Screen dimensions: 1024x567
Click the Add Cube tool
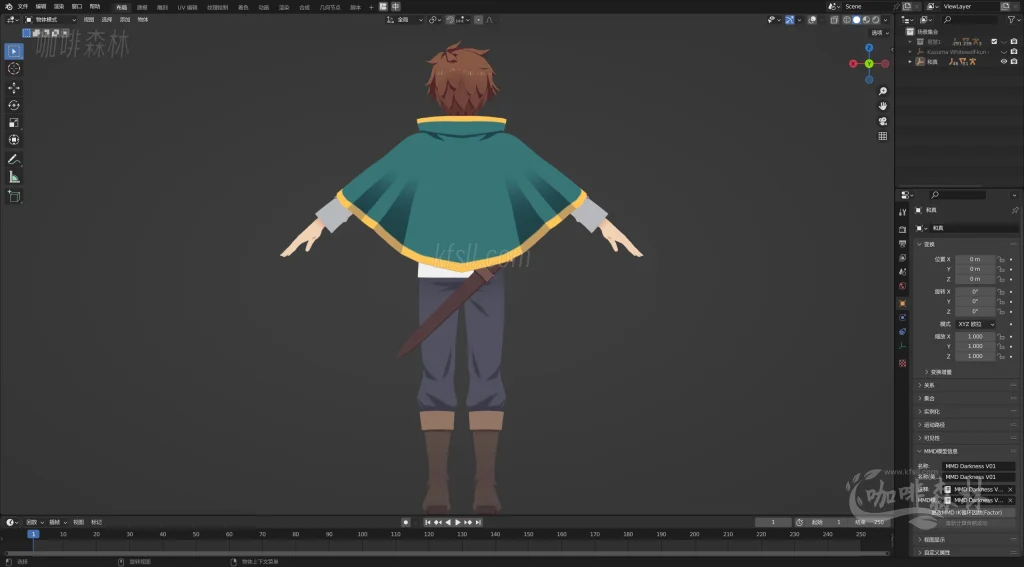pyautogui.click(x=14, y=196)
